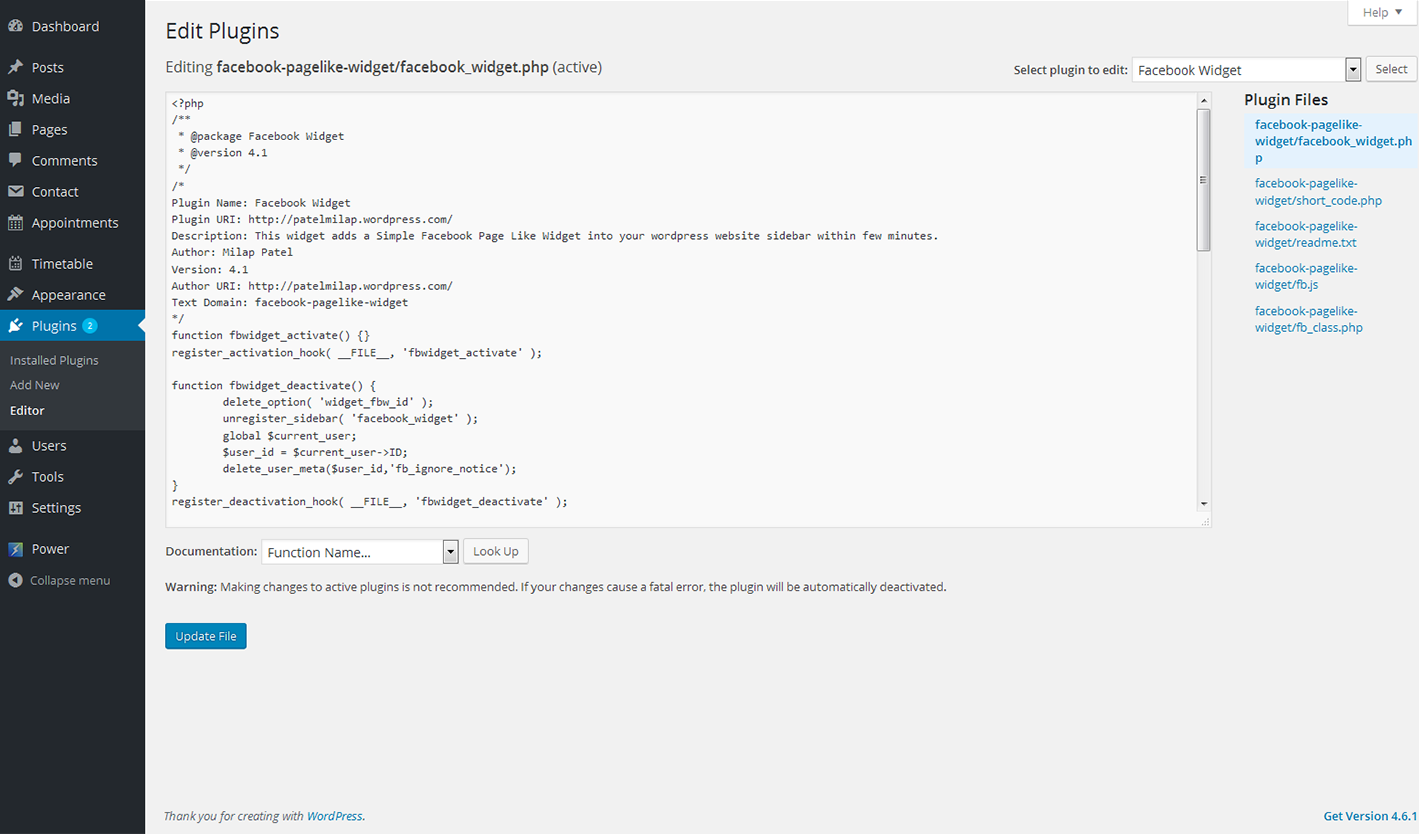This screenshot has height=834, width=1419.
Task: Open the Select plugin to edit dropdown
Action: click(1246, 70)
